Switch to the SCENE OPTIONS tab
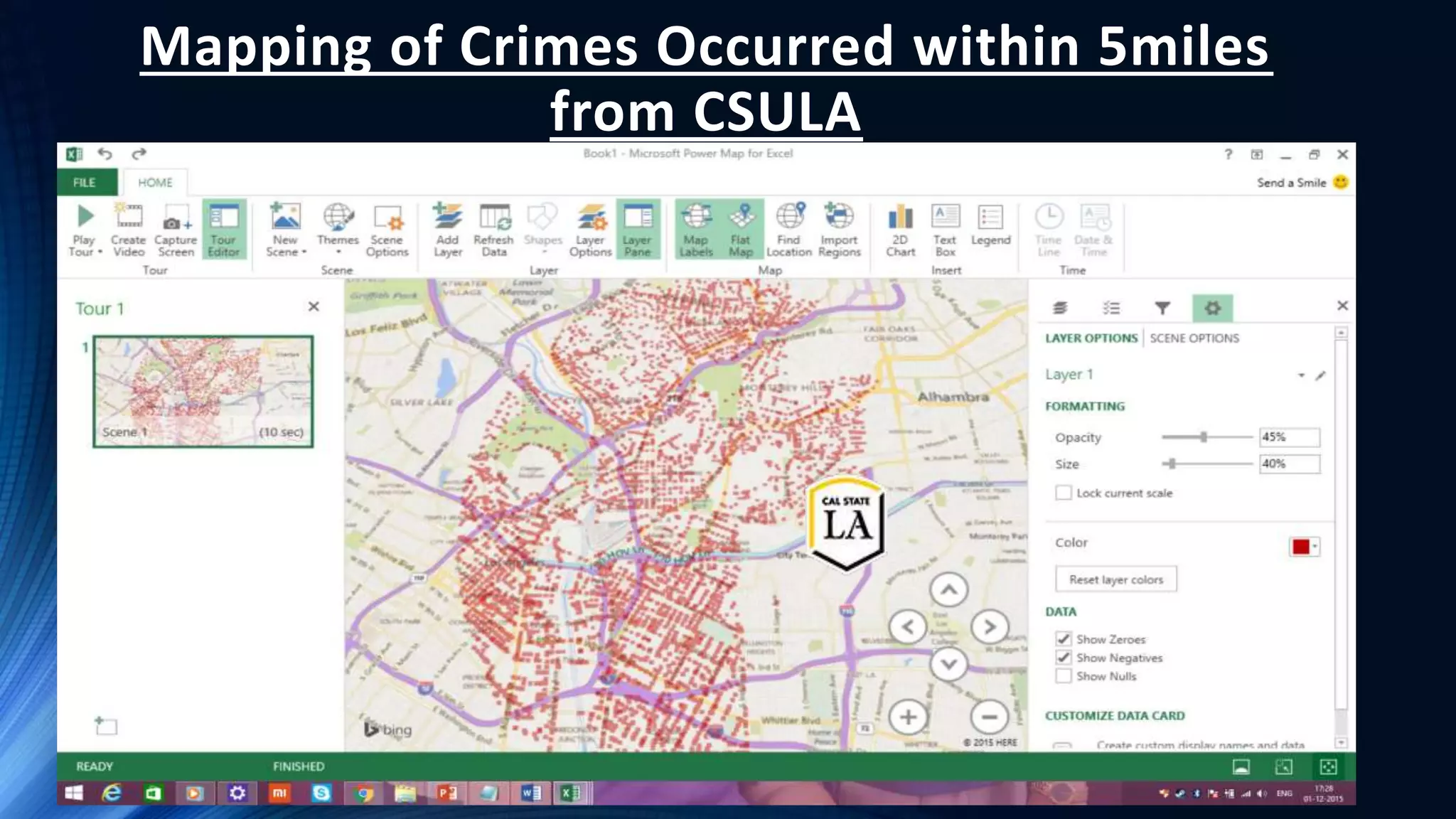The height and width of the screenshot is (819, 1456). coord(1194,338)
